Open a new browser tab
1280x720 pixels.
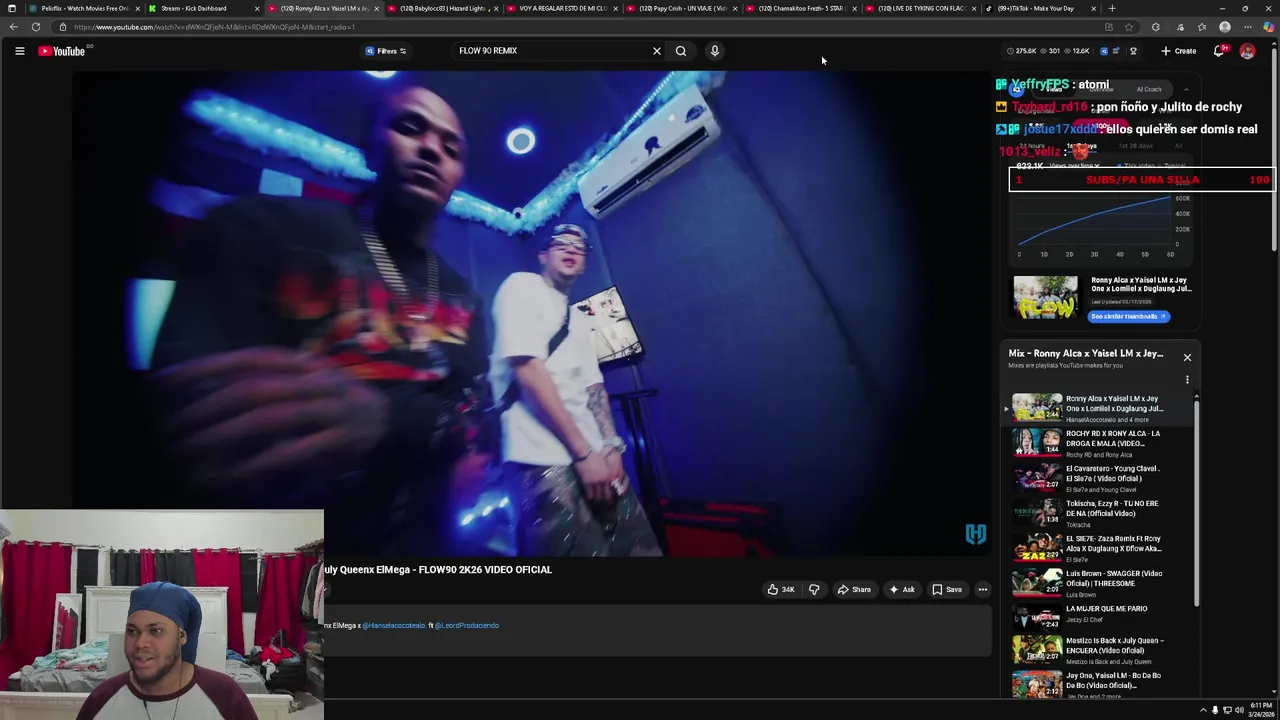click(1112, 8)
